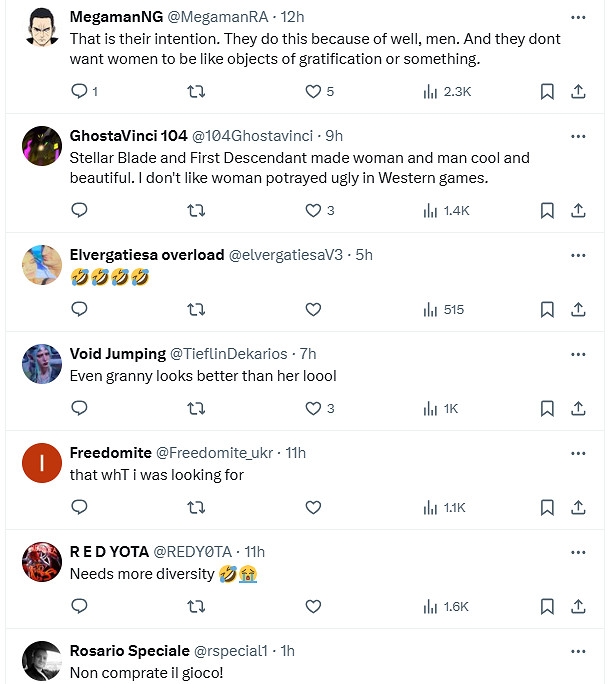
Task: Repost R E D YOTA's tweet
Action: [x=197, y=606]
